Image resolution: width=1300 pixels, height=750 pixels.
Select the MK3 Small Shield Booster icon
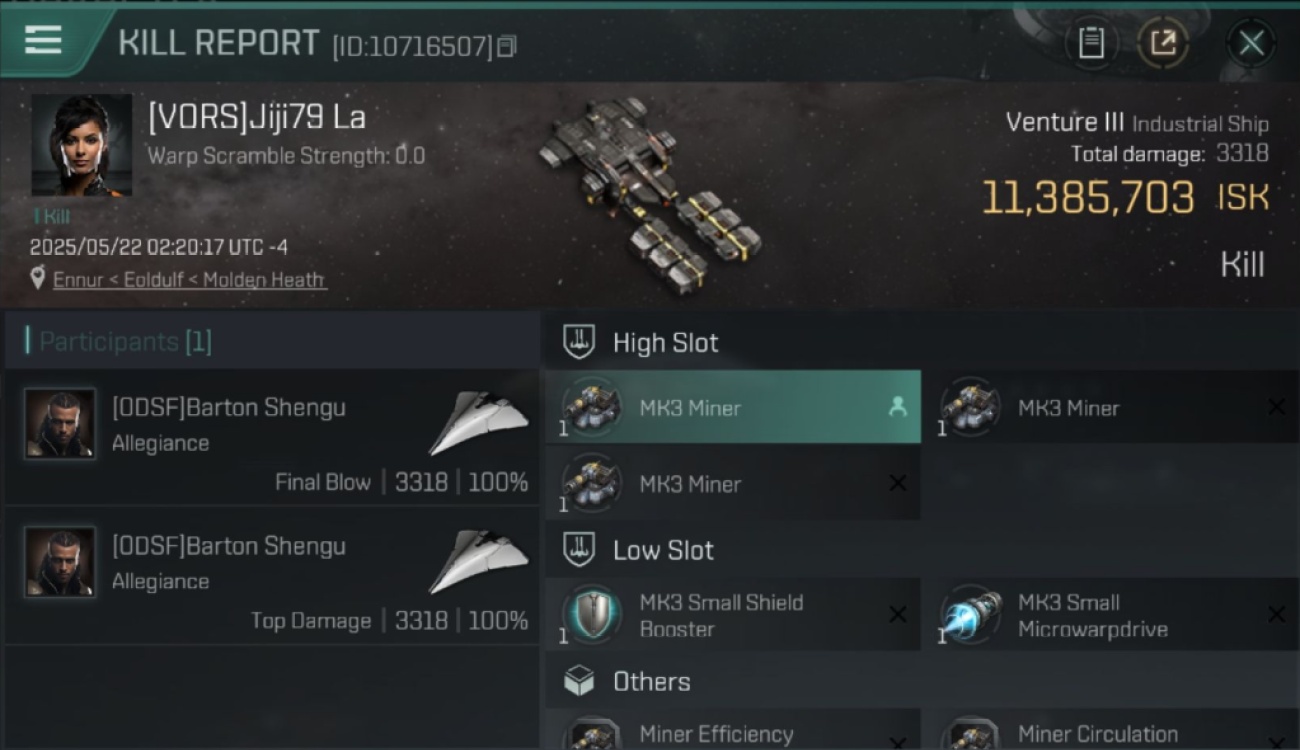592,614
